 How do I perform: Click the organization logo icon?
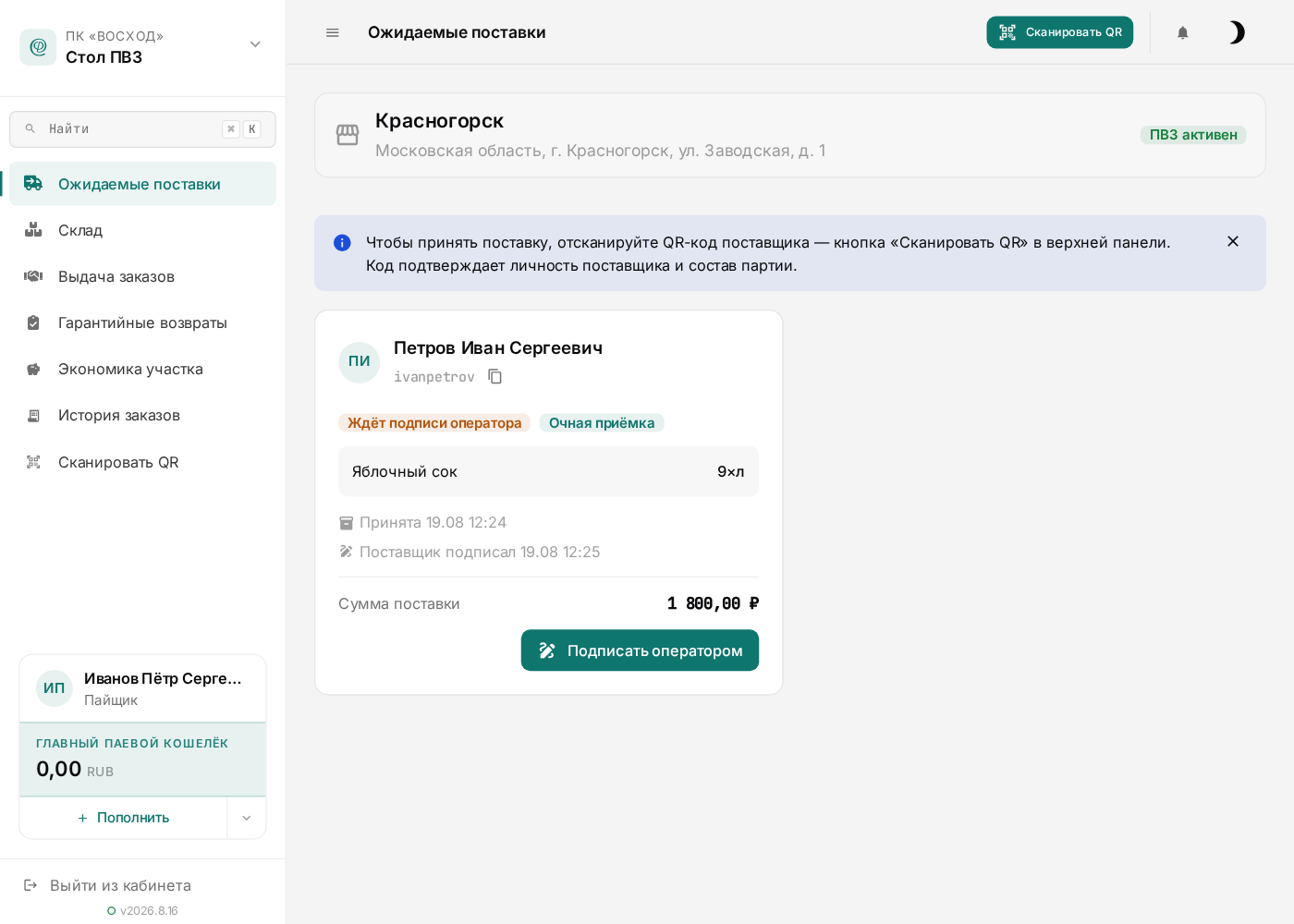coord(38,47)
